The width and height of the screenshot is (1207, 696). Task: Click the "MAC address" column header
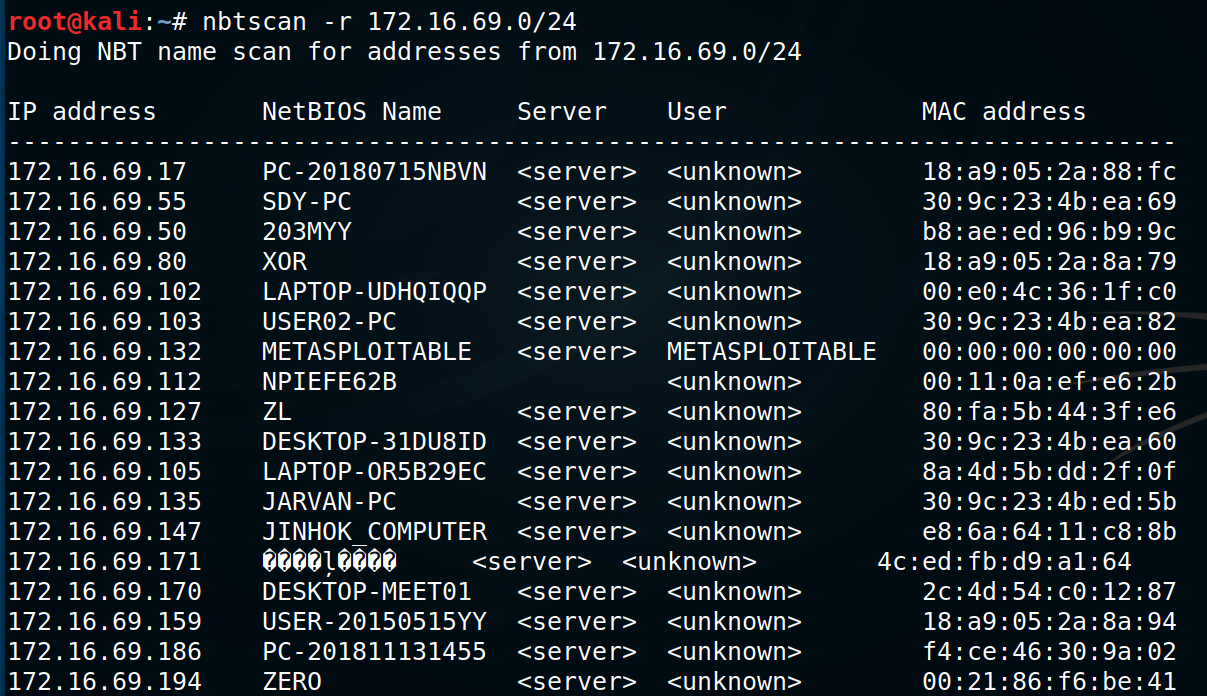coord(1003,112)
